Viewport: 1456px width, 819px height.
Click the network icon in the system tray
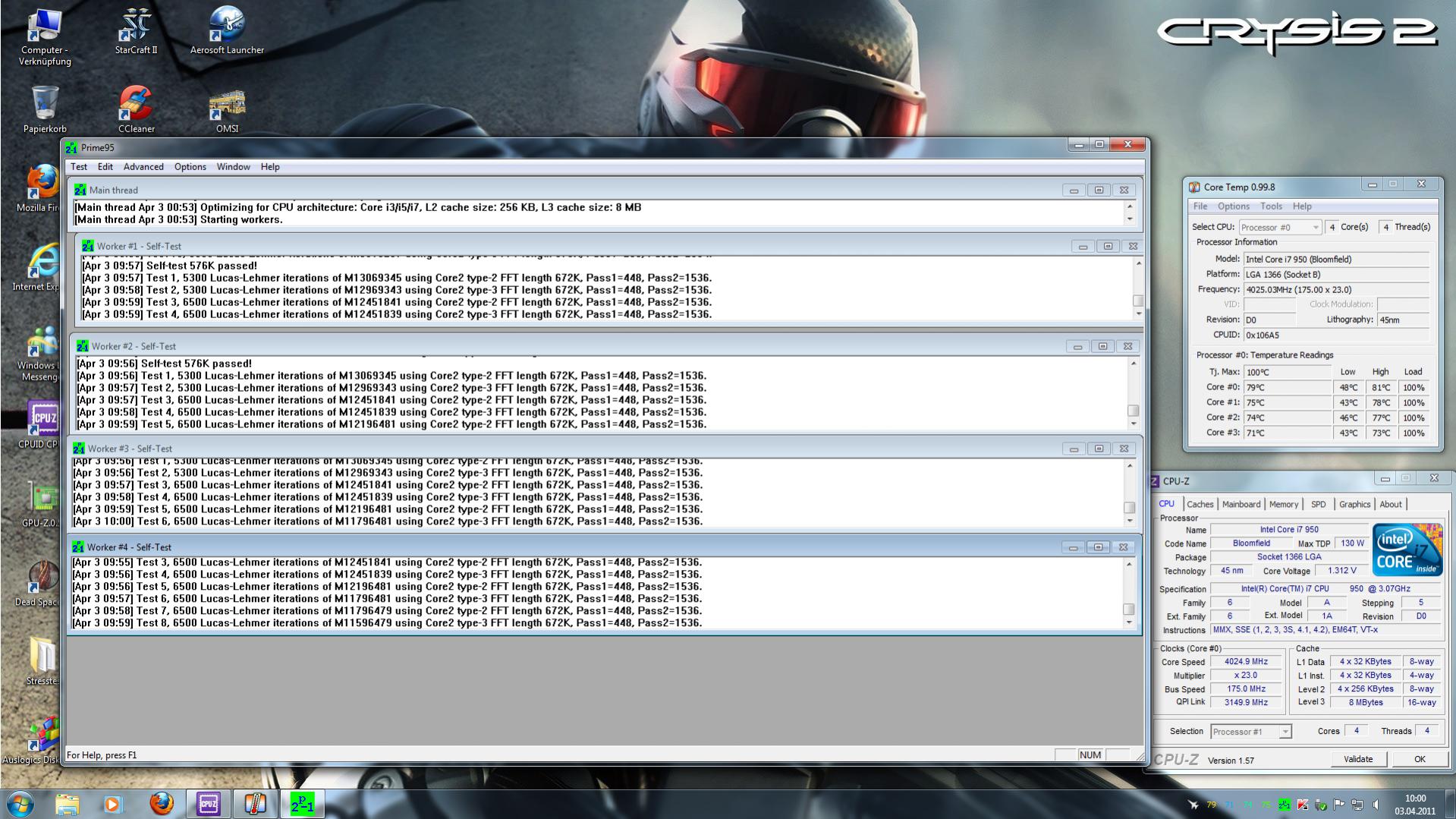[x=1357, y=805]
